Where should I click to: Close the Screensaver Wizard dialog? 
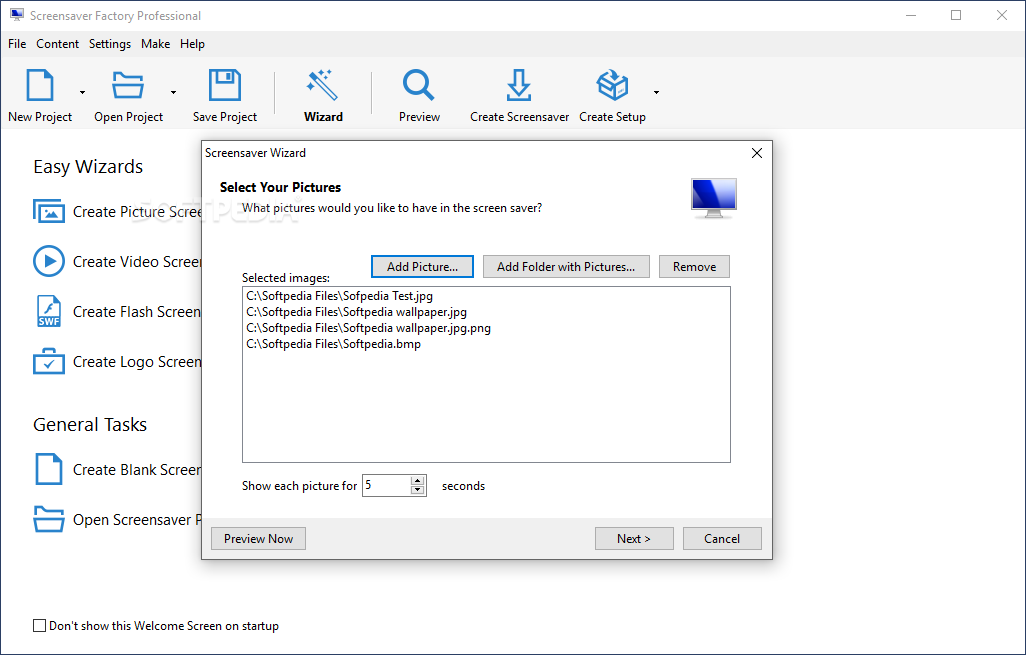(x=757, y=153)
